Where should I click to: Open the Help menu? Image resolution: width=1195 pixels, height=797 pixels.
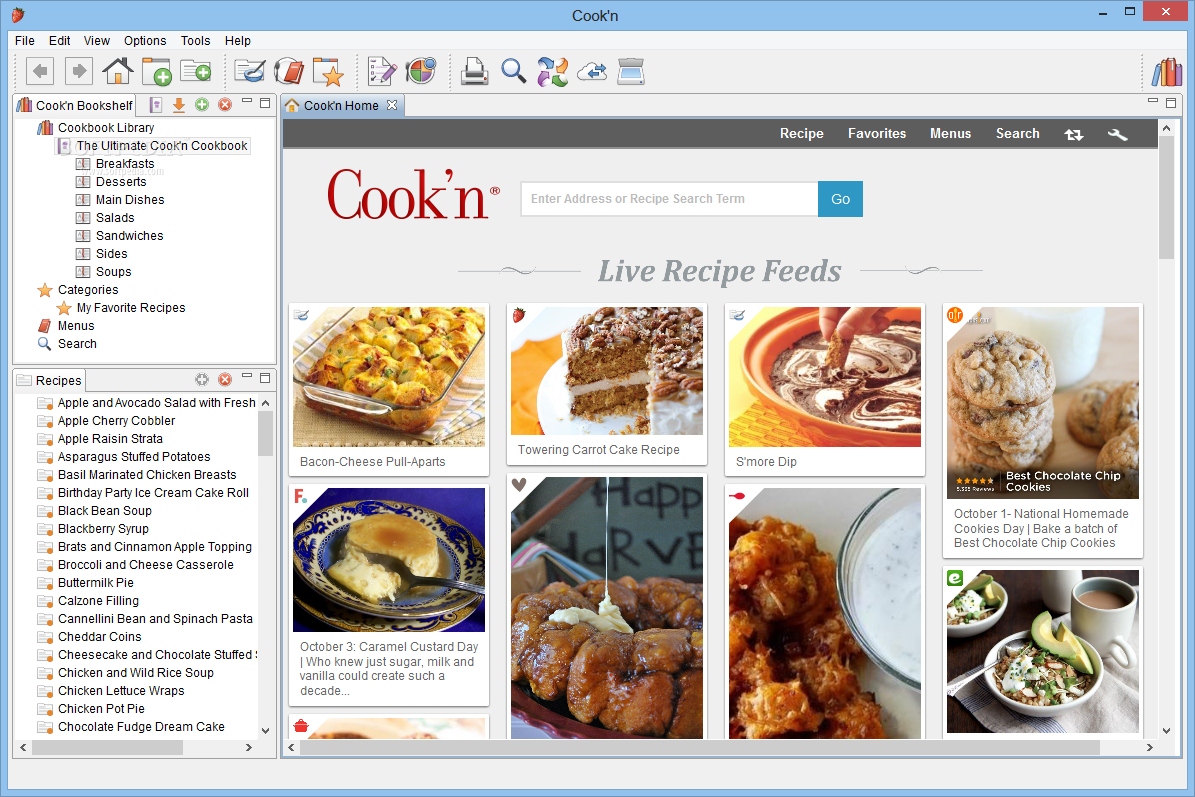(x=238, y=40)
